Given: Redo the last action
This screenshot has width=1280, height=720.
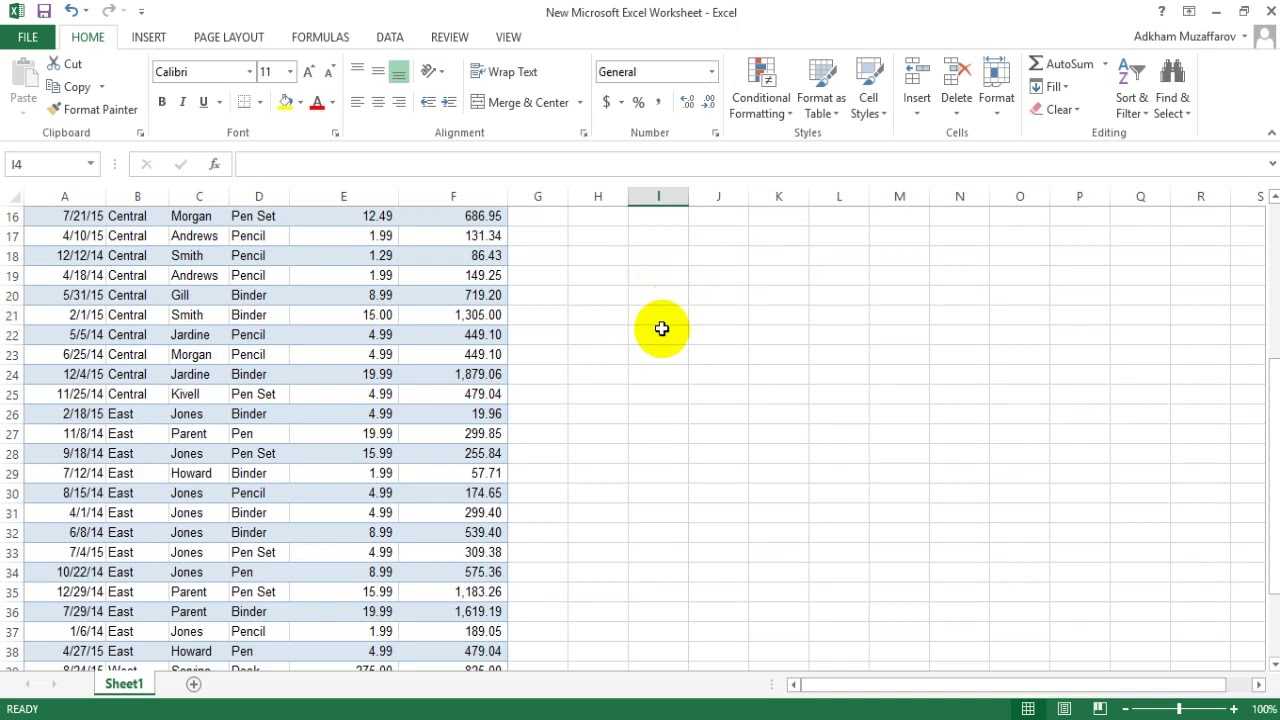Looking at the screenshot, I should click(108, 12).
